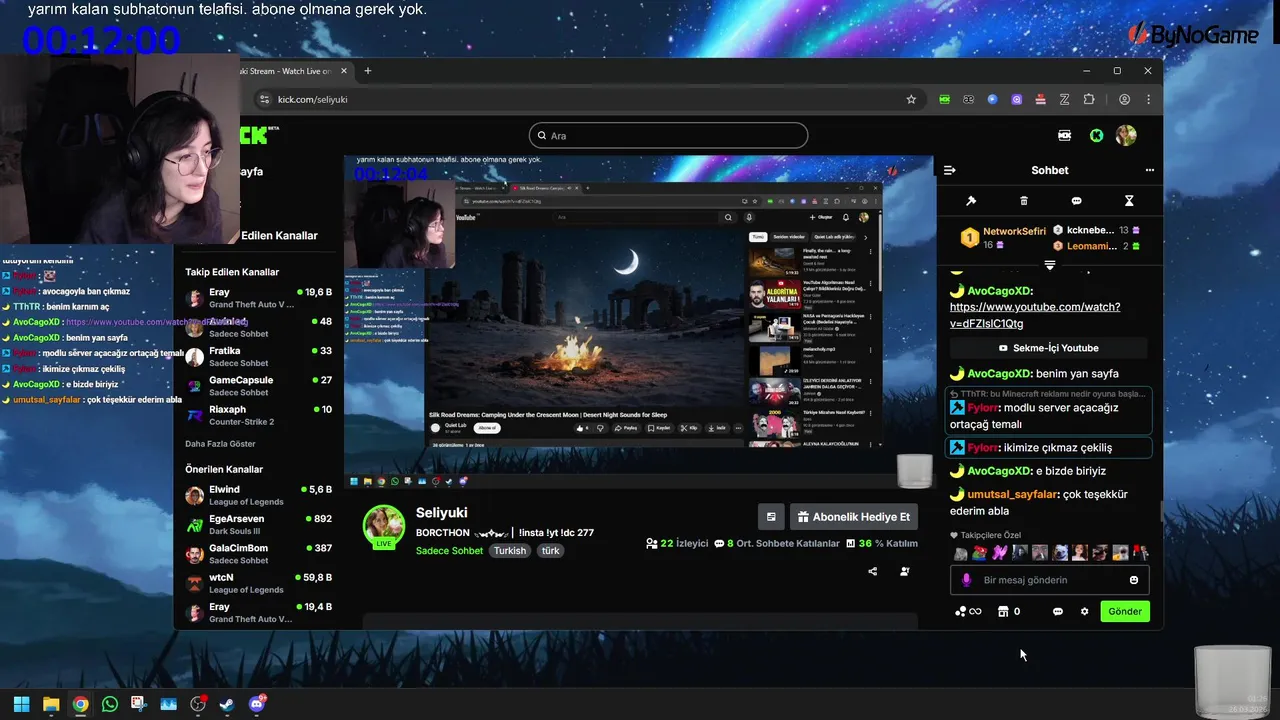
Task: Open Chrome profile icon
Action: (1124, 99)
